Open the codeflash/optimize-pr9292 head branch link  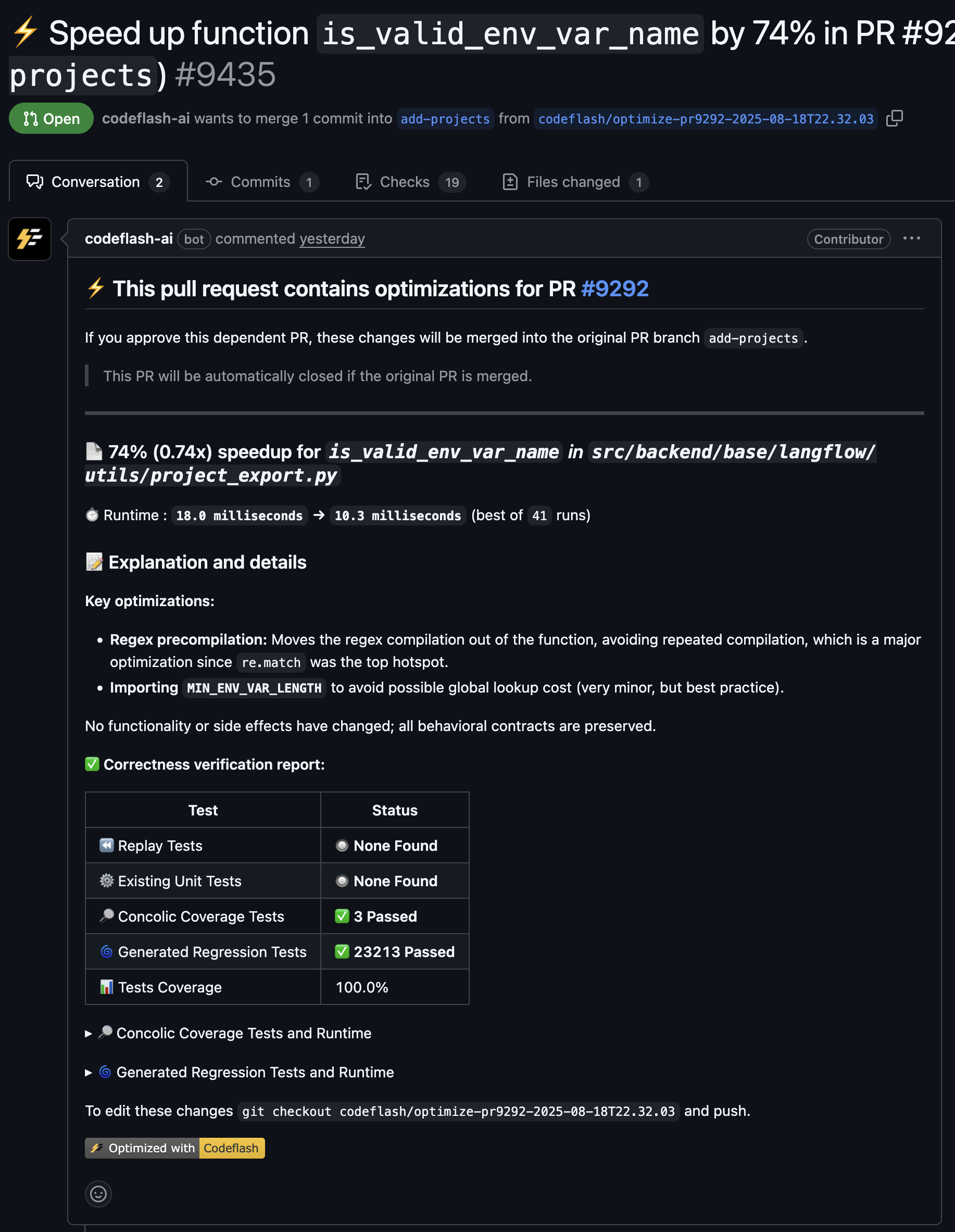point(706,119)
